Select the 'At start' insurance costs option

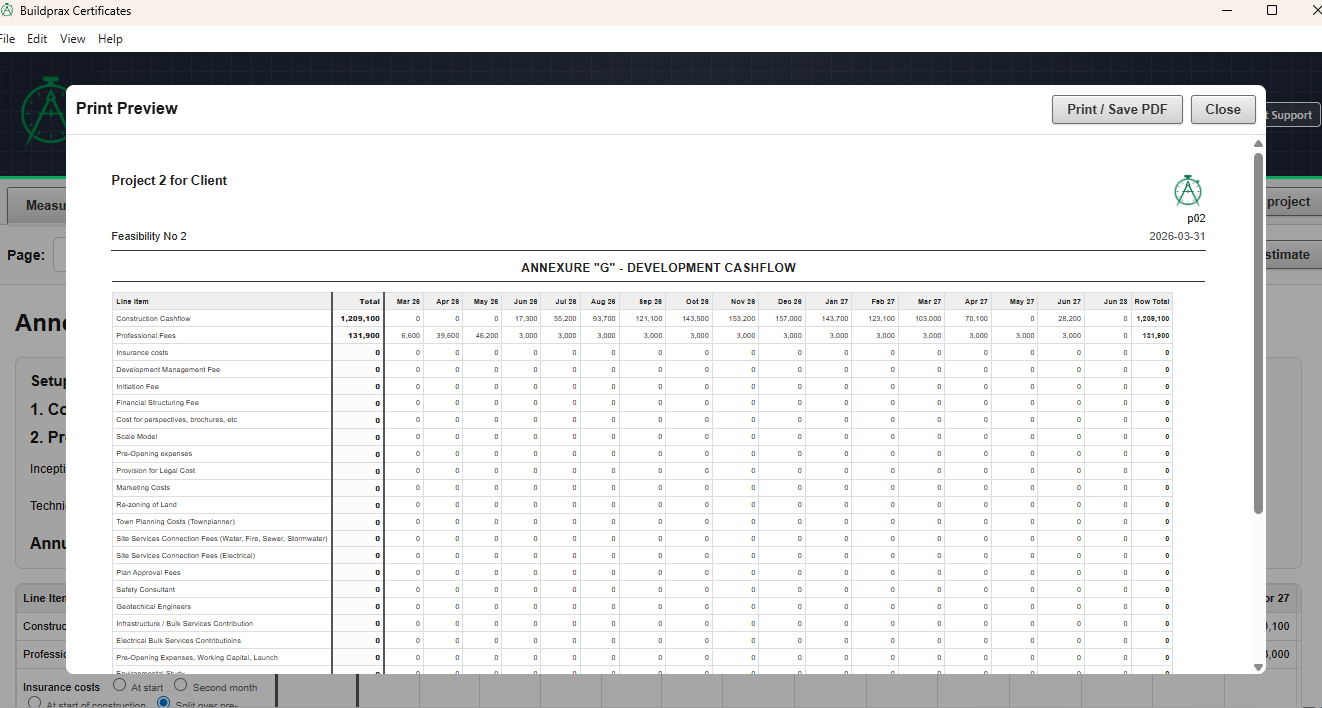[120, 686]
